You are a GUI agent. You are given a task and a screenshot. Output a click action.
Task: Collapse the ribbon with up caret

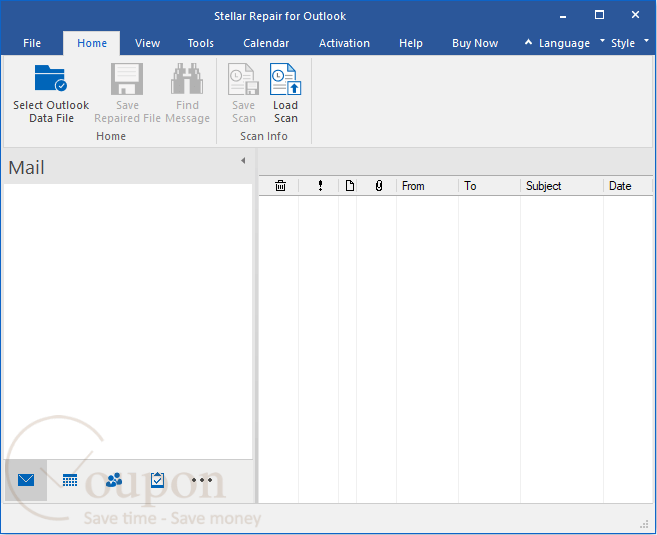528,42
